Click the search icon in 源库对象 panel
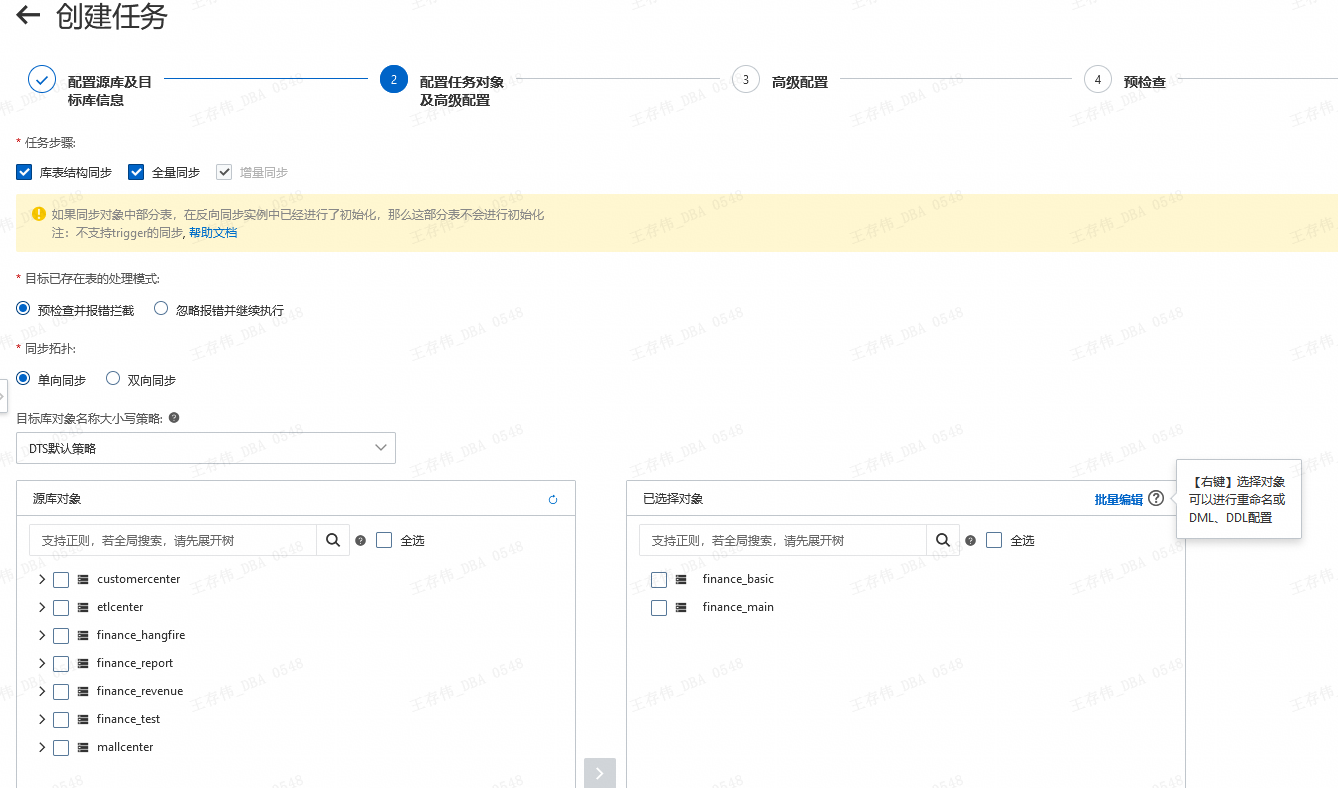 (333, 540)
